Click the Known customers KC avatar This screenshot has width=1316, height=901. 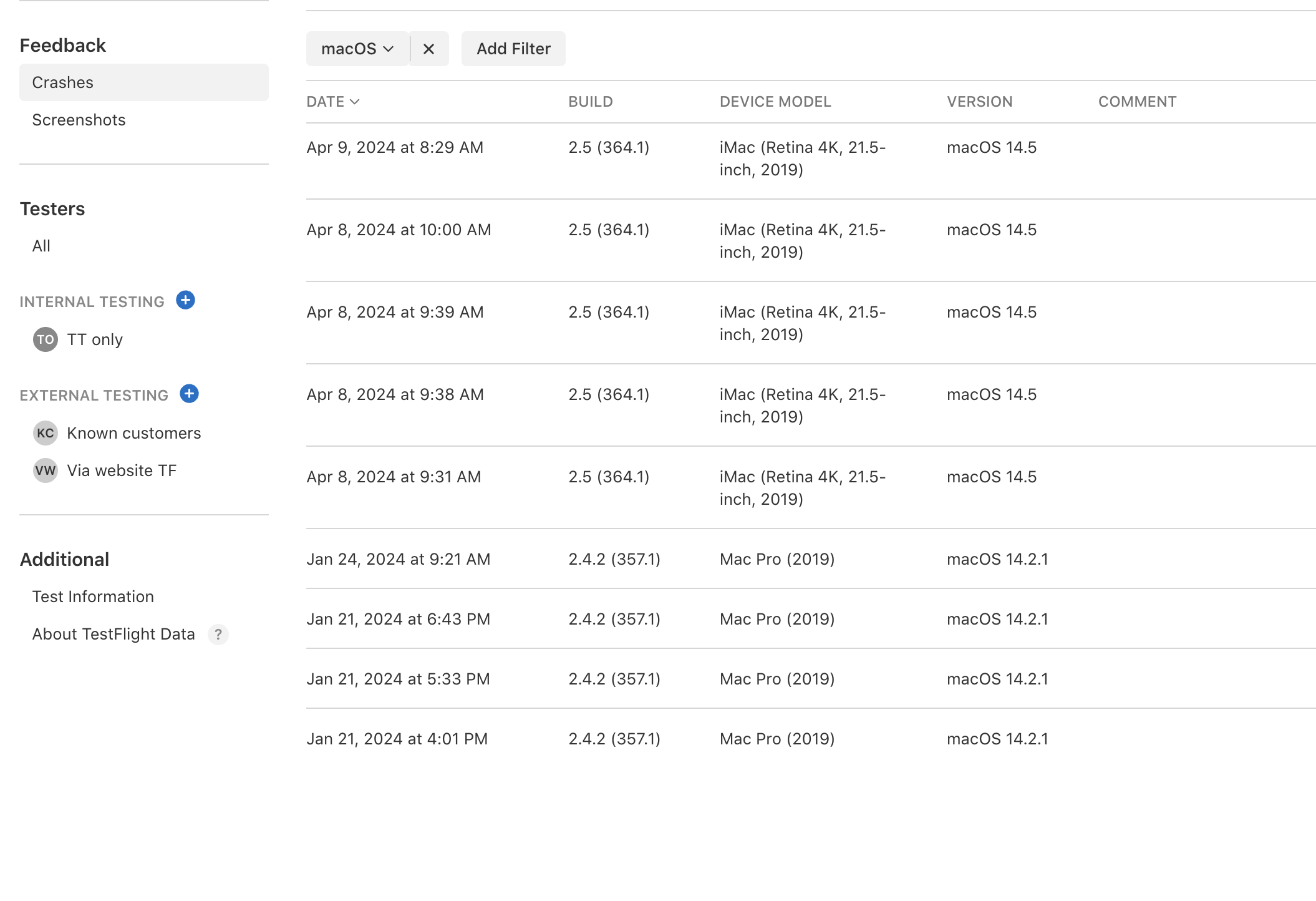[46, 433]
